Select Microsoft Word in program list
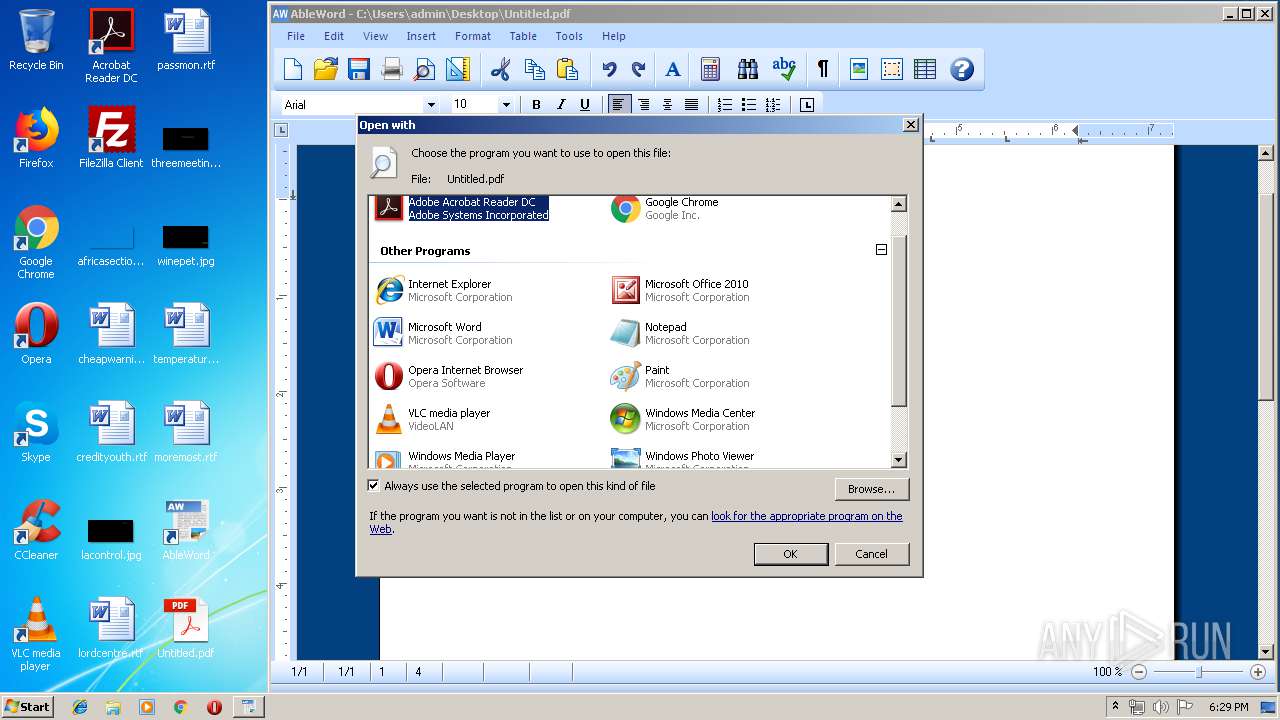This screenshot has height=720, width=1280. click(x=442, y=333)
